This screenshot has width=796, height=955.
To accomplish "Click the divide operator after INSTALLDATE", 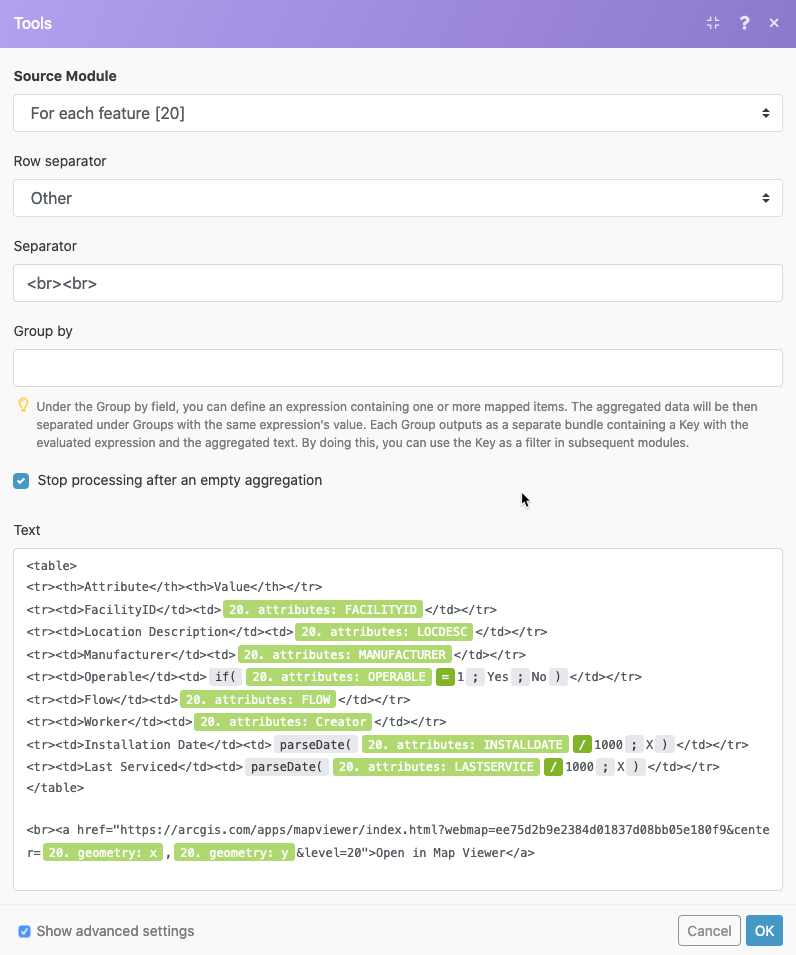I will click(x=582, y=745).
